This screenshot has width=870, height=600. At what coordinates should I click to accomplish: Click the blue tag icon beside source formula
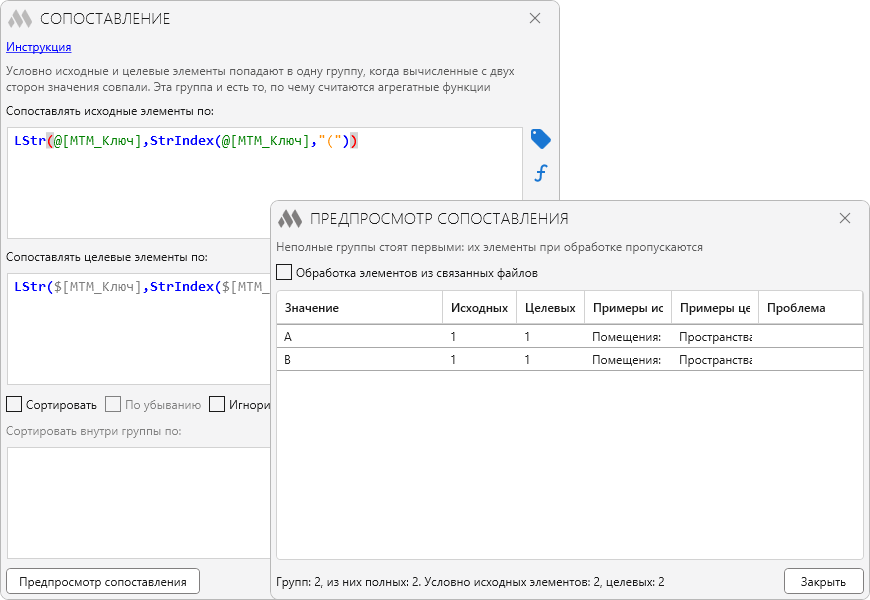click(540, 139)
